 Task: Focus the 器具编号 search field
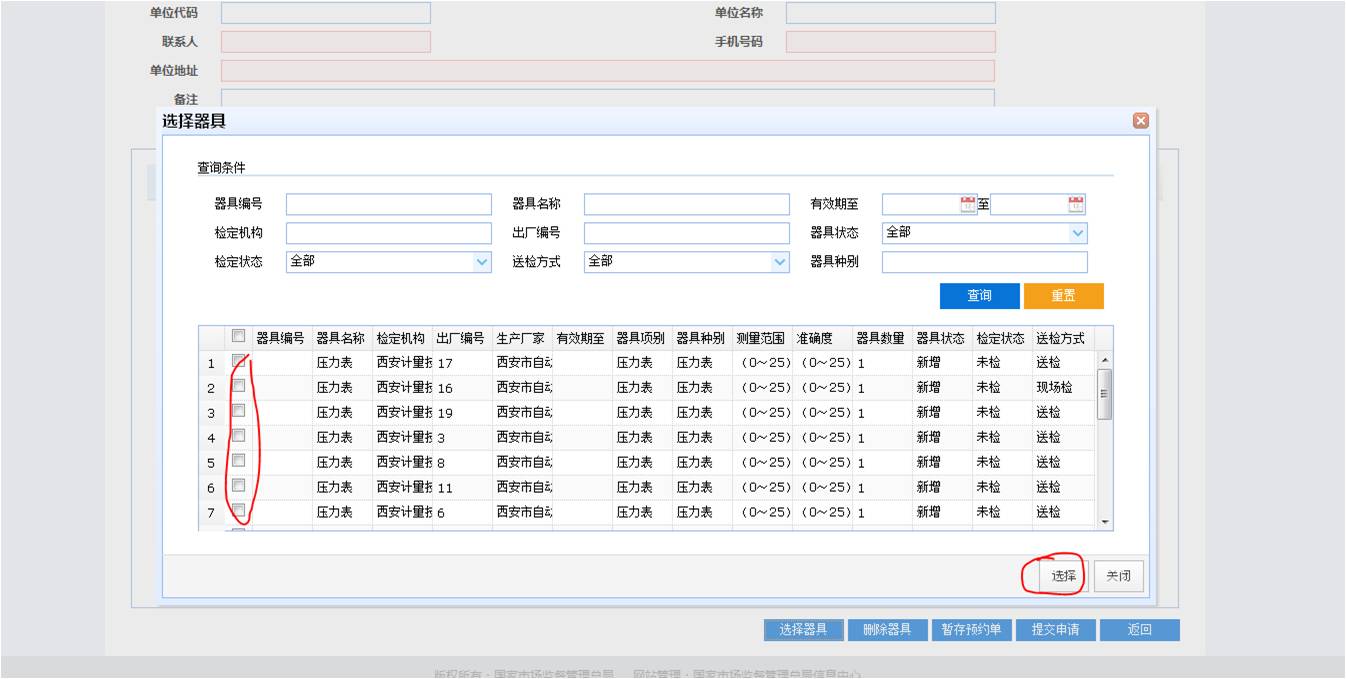pyautogui.click(x=389, y=204)
